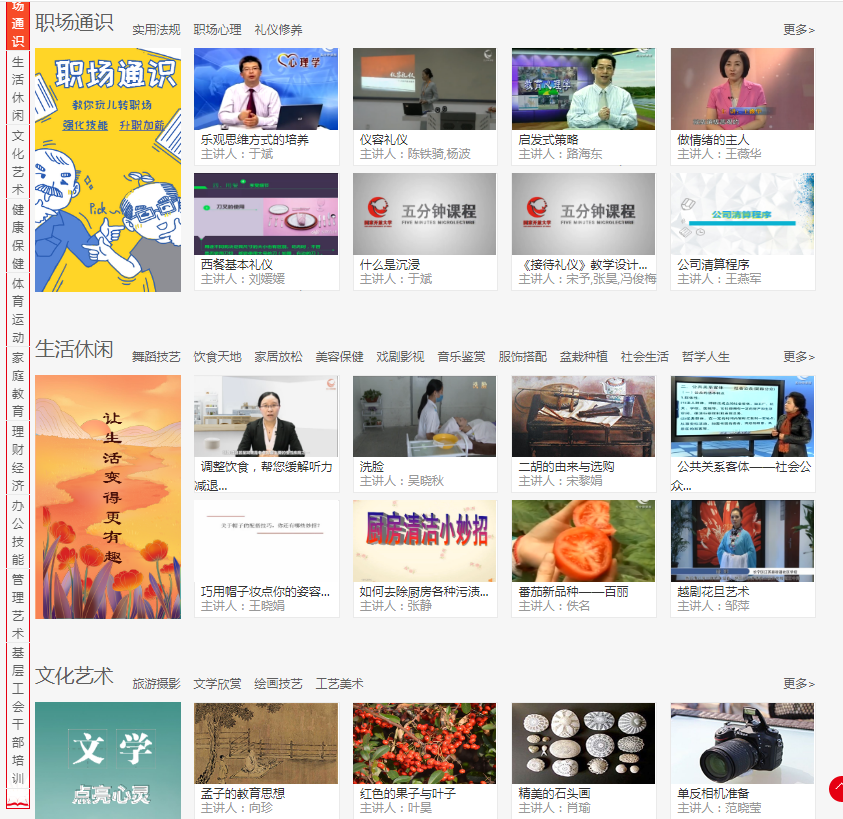Click the 仪容礼仪 course title link

point(384,140)
